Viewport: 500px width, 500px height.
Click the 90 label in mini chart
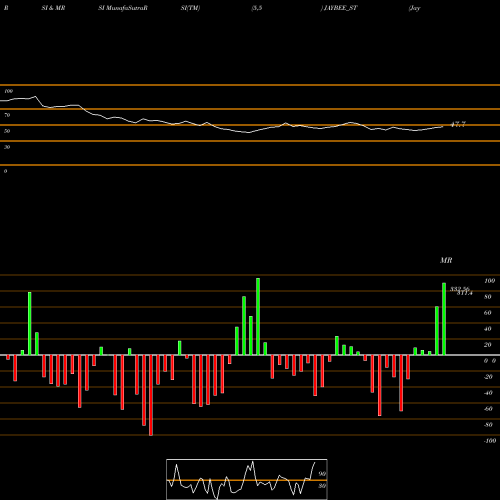[322, 474]
